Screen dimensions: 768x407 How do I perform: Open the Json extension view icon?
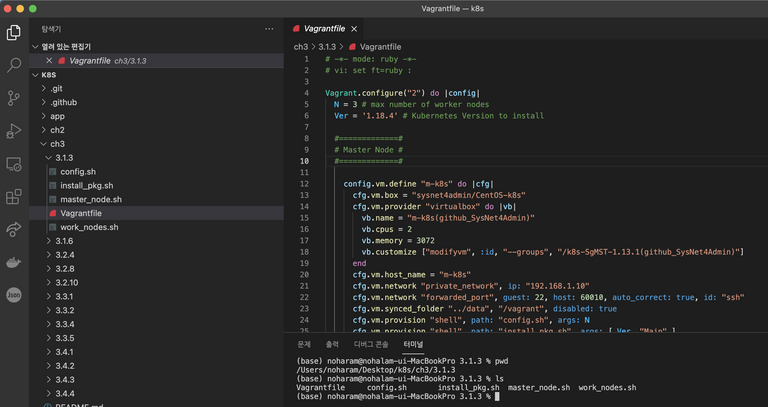[x=14, y=295]
